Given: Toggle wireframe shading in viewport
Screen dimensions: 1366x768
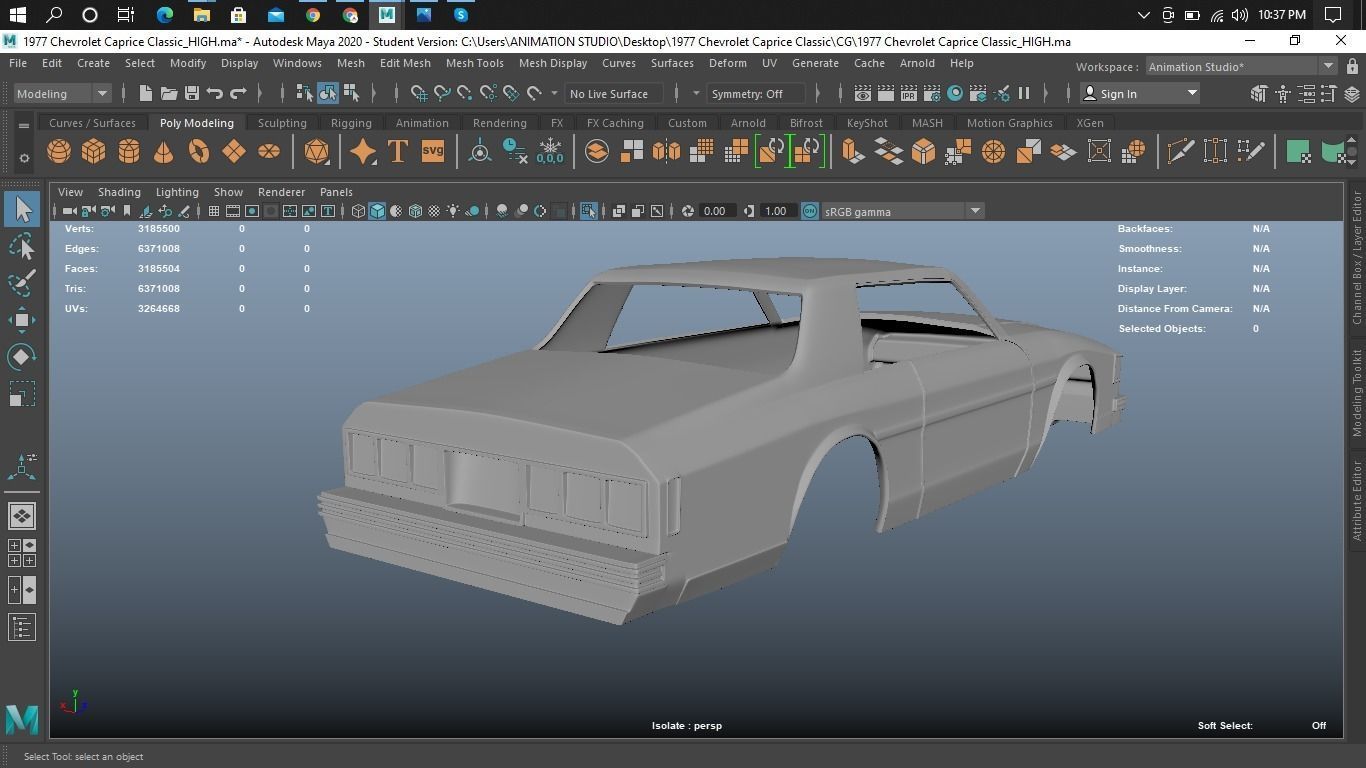Looking at the screenshot, I should click(358, 211).
